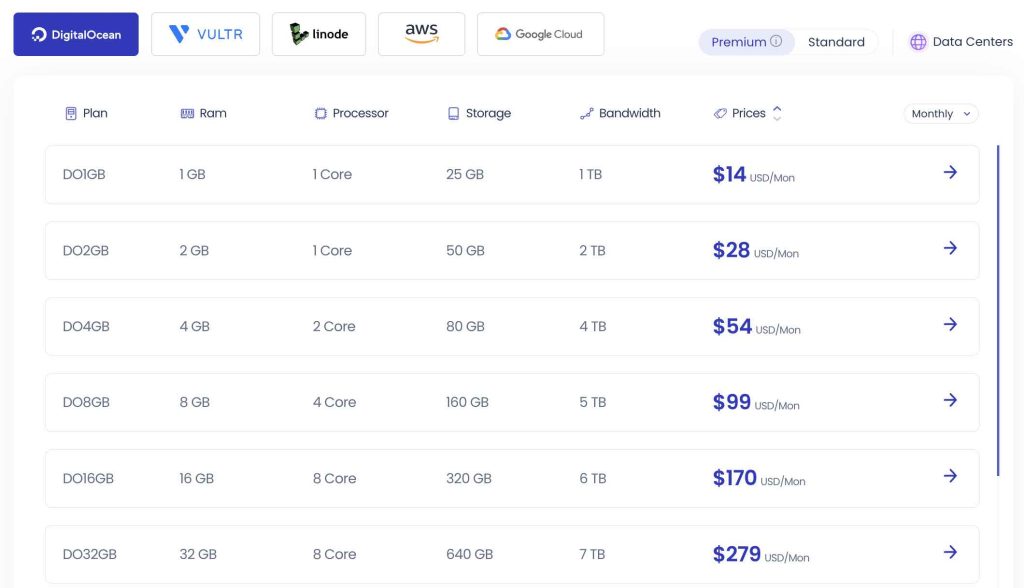Screen dimensions: 1024x588
Task: Click the $99 USD/Mon price
Action: coord(756,402)
